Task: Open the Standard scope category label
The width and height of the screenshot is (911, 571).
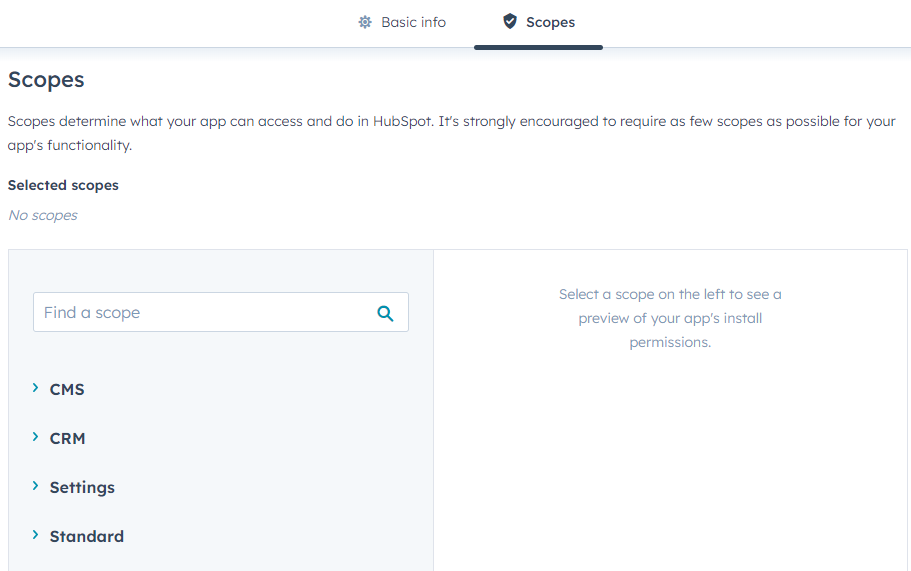Action: coord(87,536)
